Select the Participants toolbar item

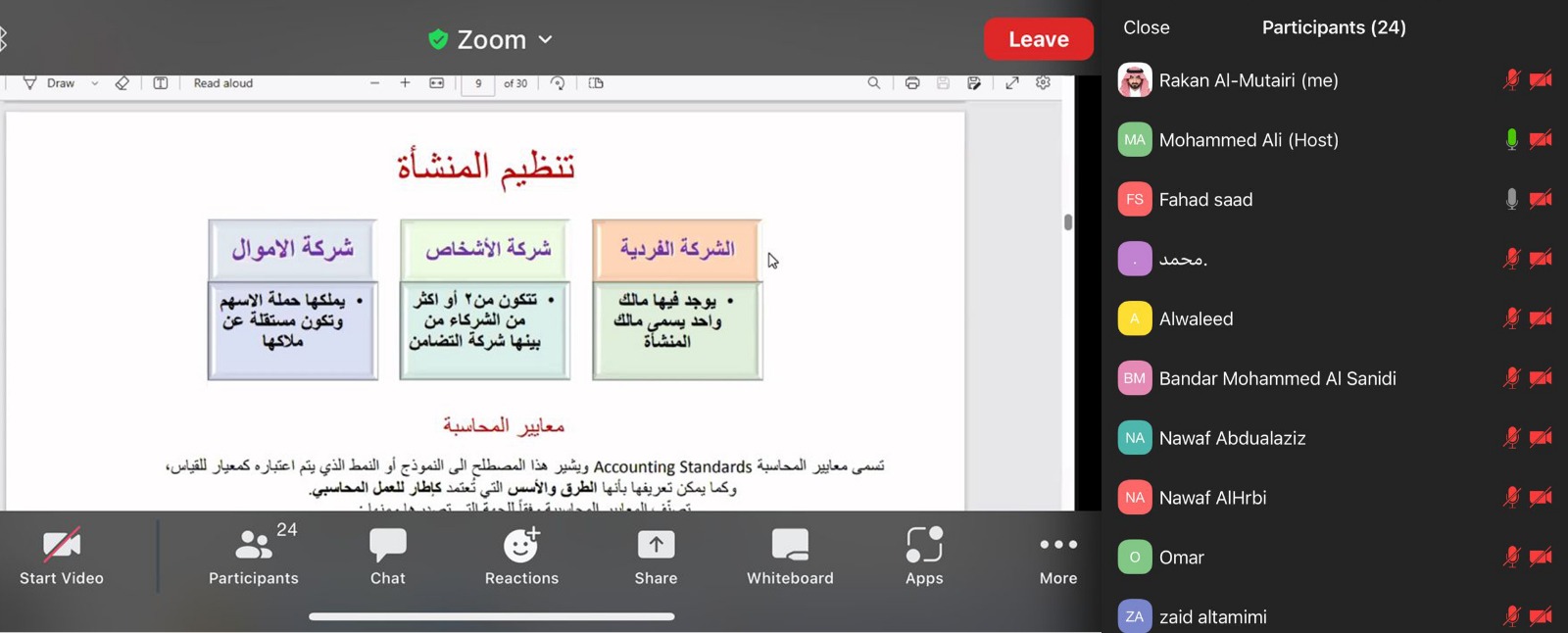coord(254,557)
